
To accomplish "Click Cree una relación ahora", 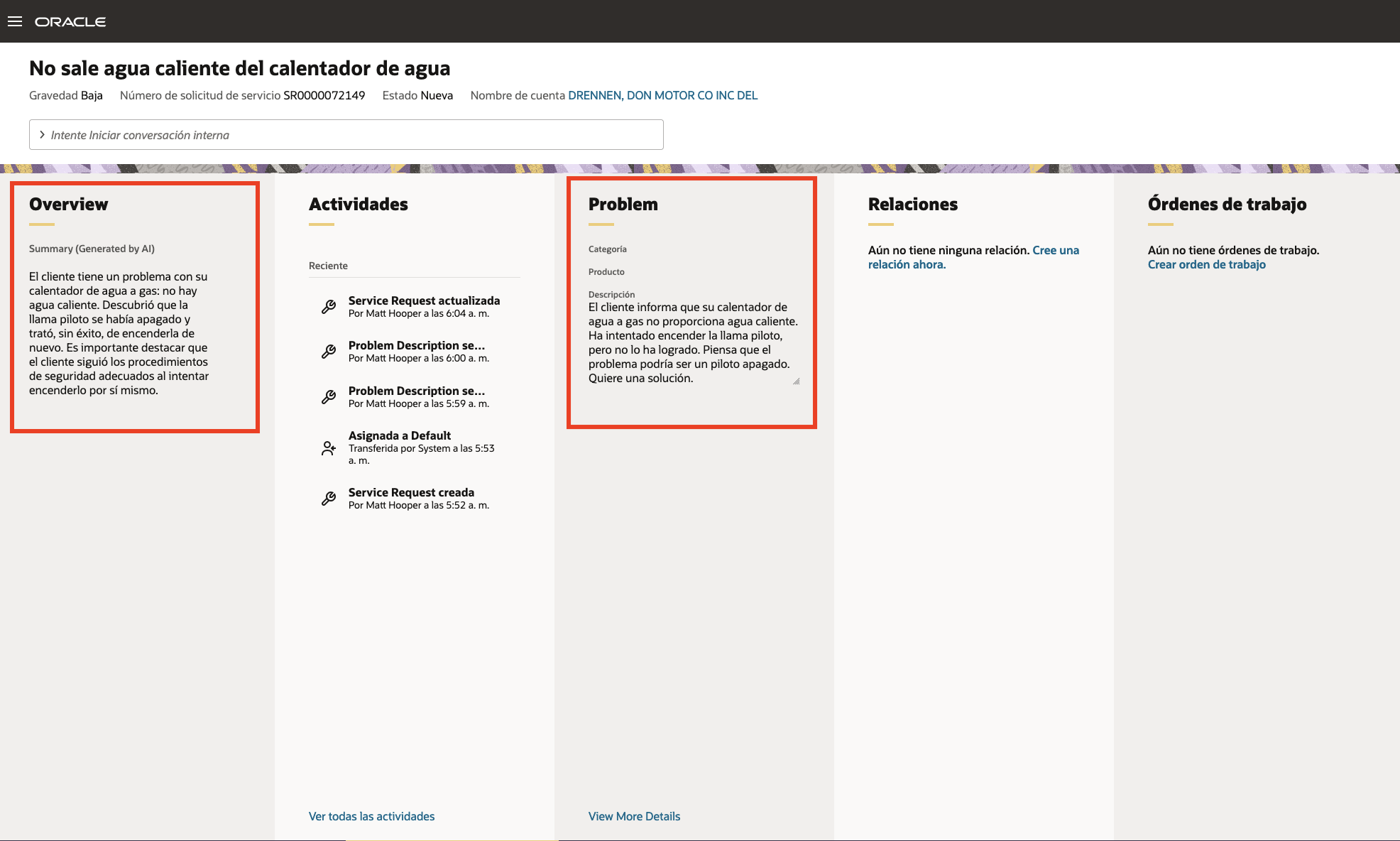I will click(x=1056, y=249).
